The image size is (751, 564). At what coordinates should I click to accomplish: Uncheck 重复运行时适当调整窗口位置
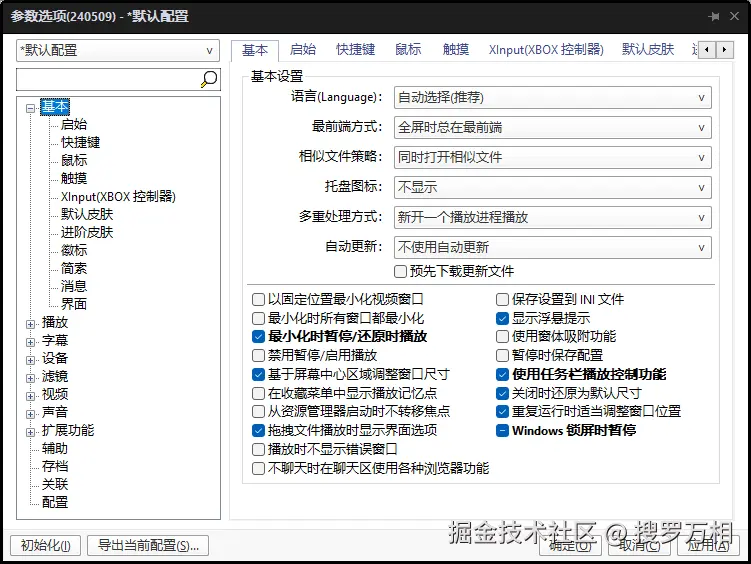click(x=502, y=412)
